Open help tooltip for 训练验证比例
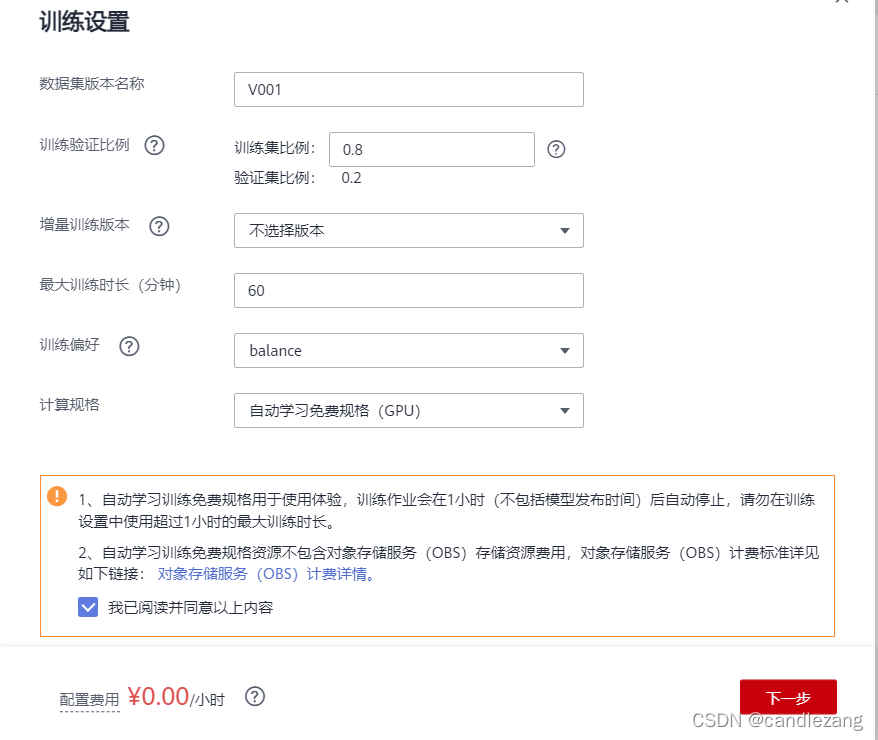 pos(155,145)
